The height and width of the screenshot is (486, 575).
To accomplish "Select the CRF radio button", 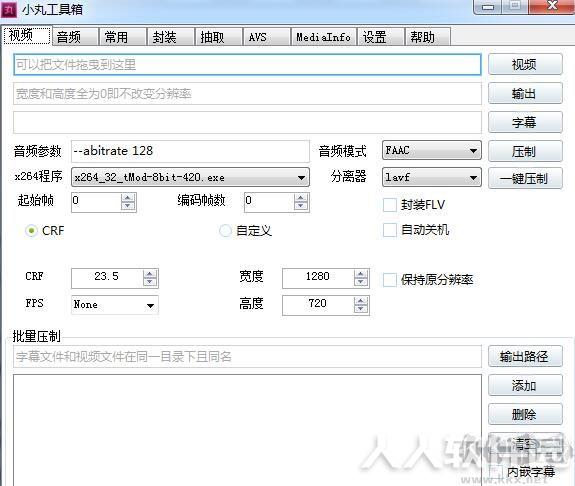I will click(x=32, y=231).
